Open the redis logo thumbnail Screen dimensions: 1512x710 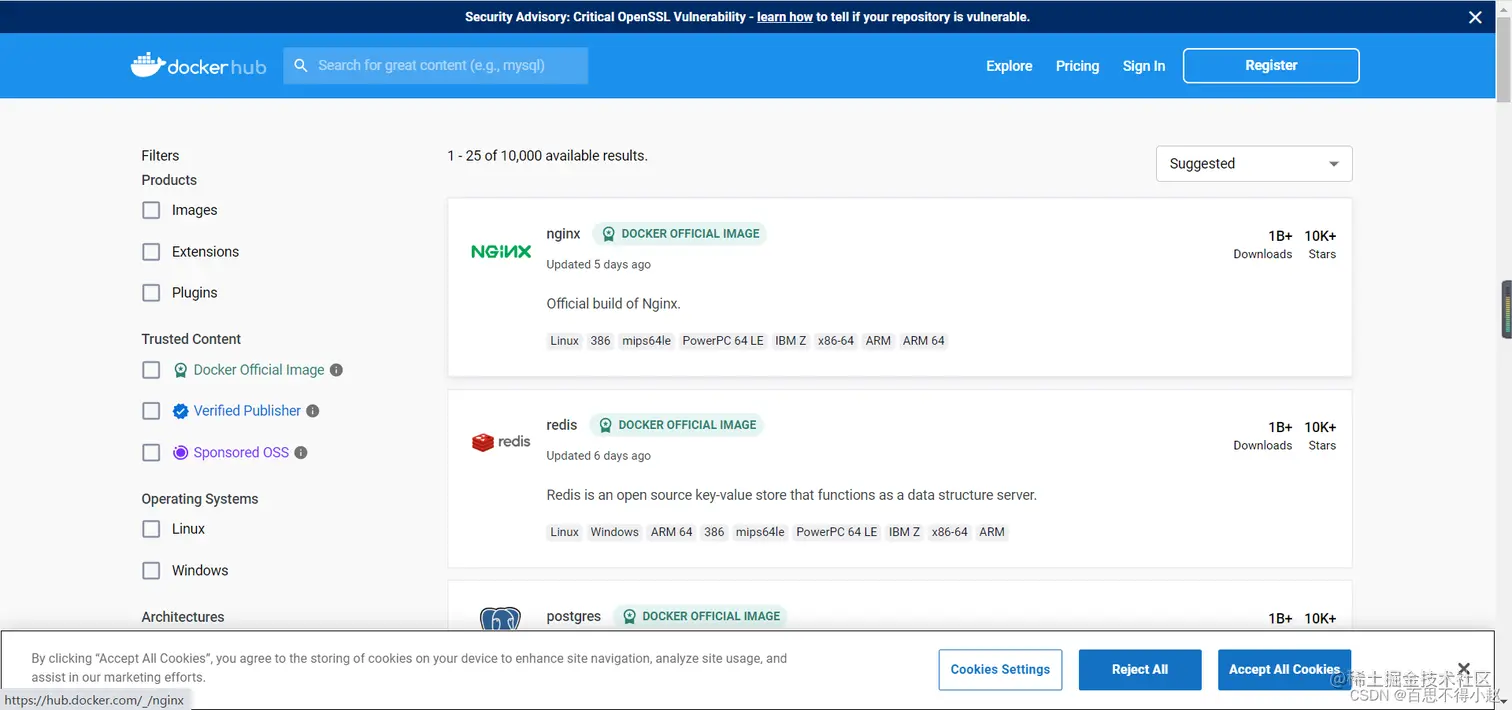[501, 442]
